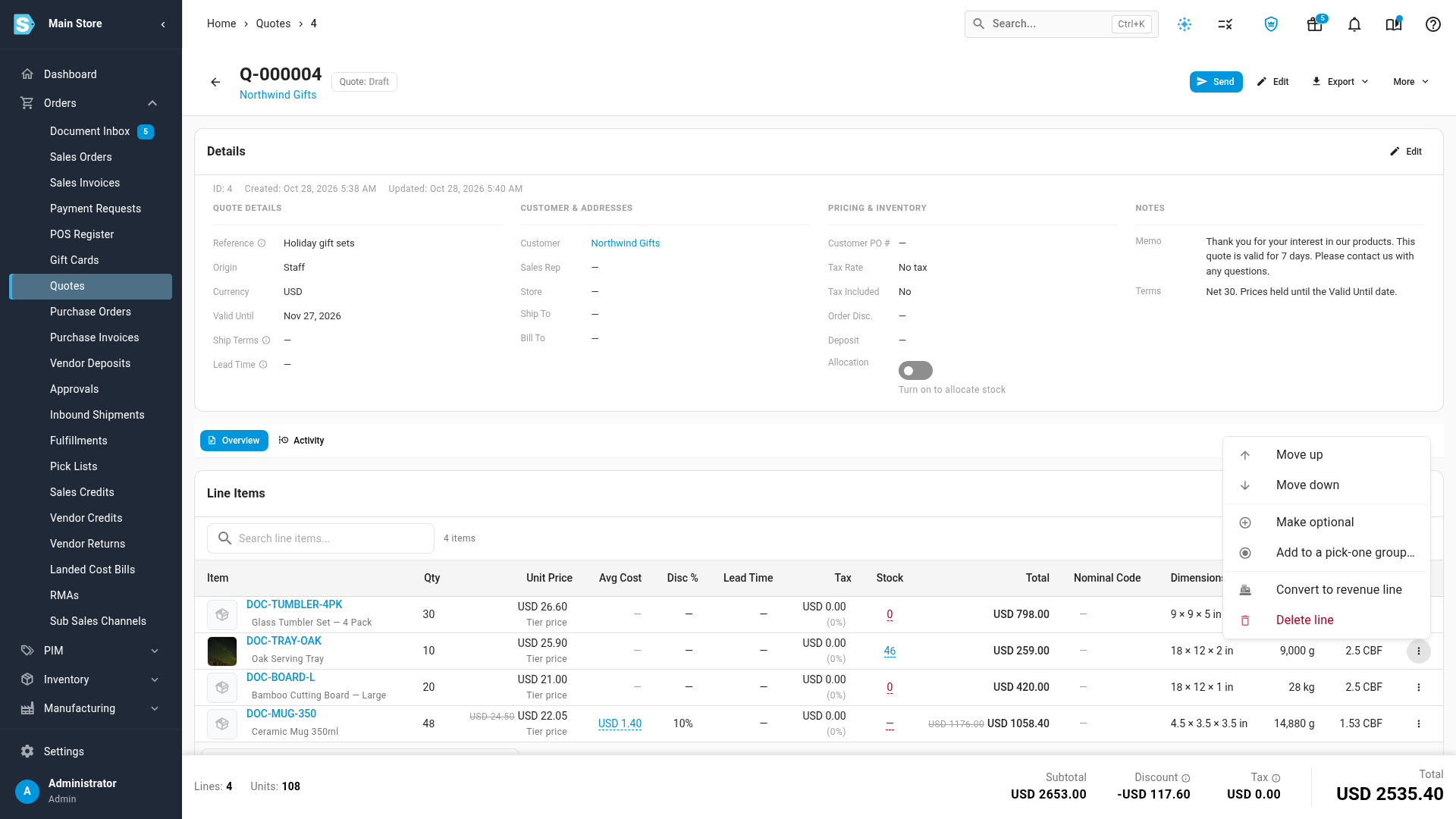Switch to the Overview tab

pyautogui.click(x=234, y=441)
